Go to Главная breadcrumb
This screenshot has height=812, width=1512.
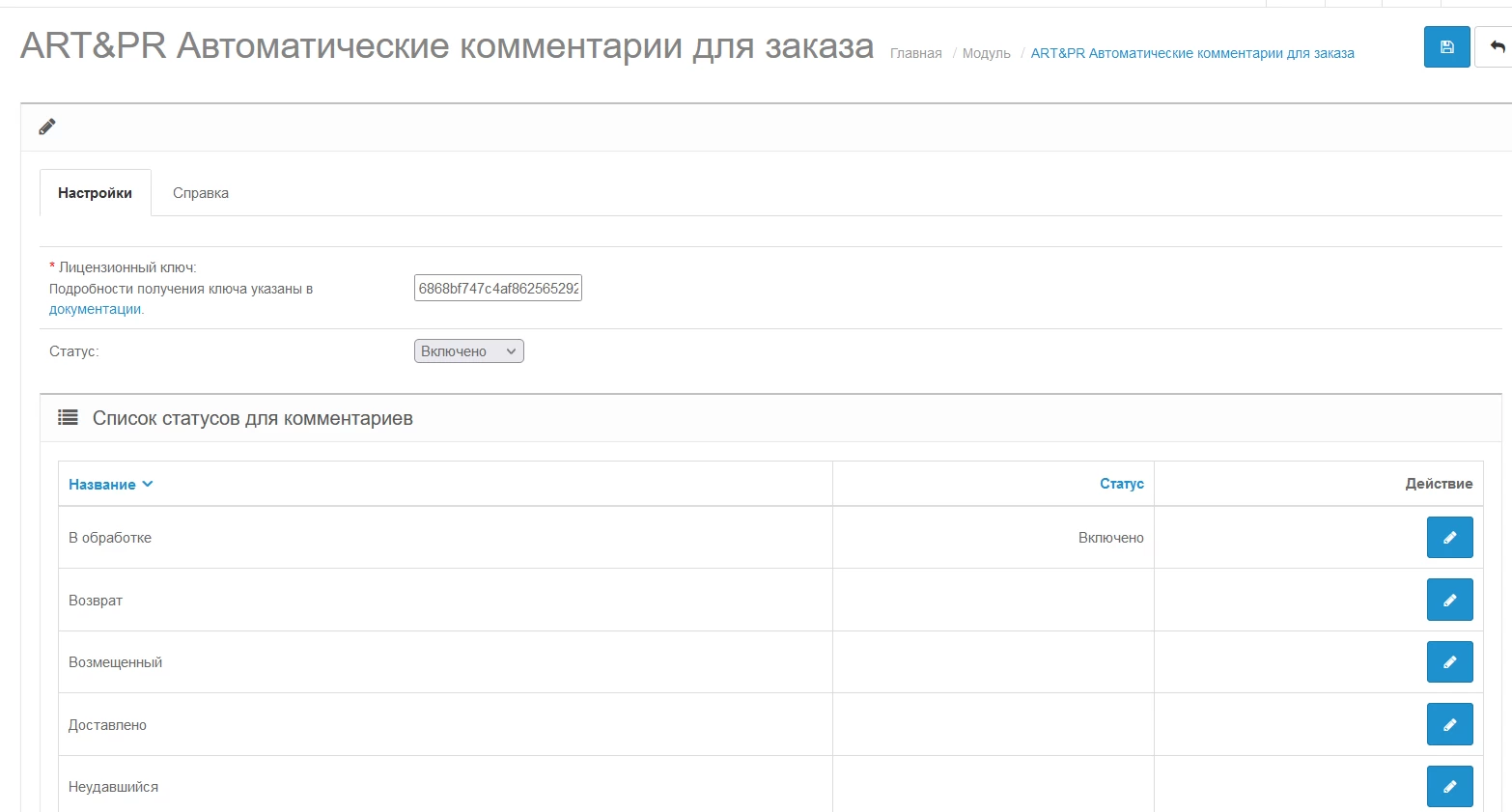click(x=915, y=53)
